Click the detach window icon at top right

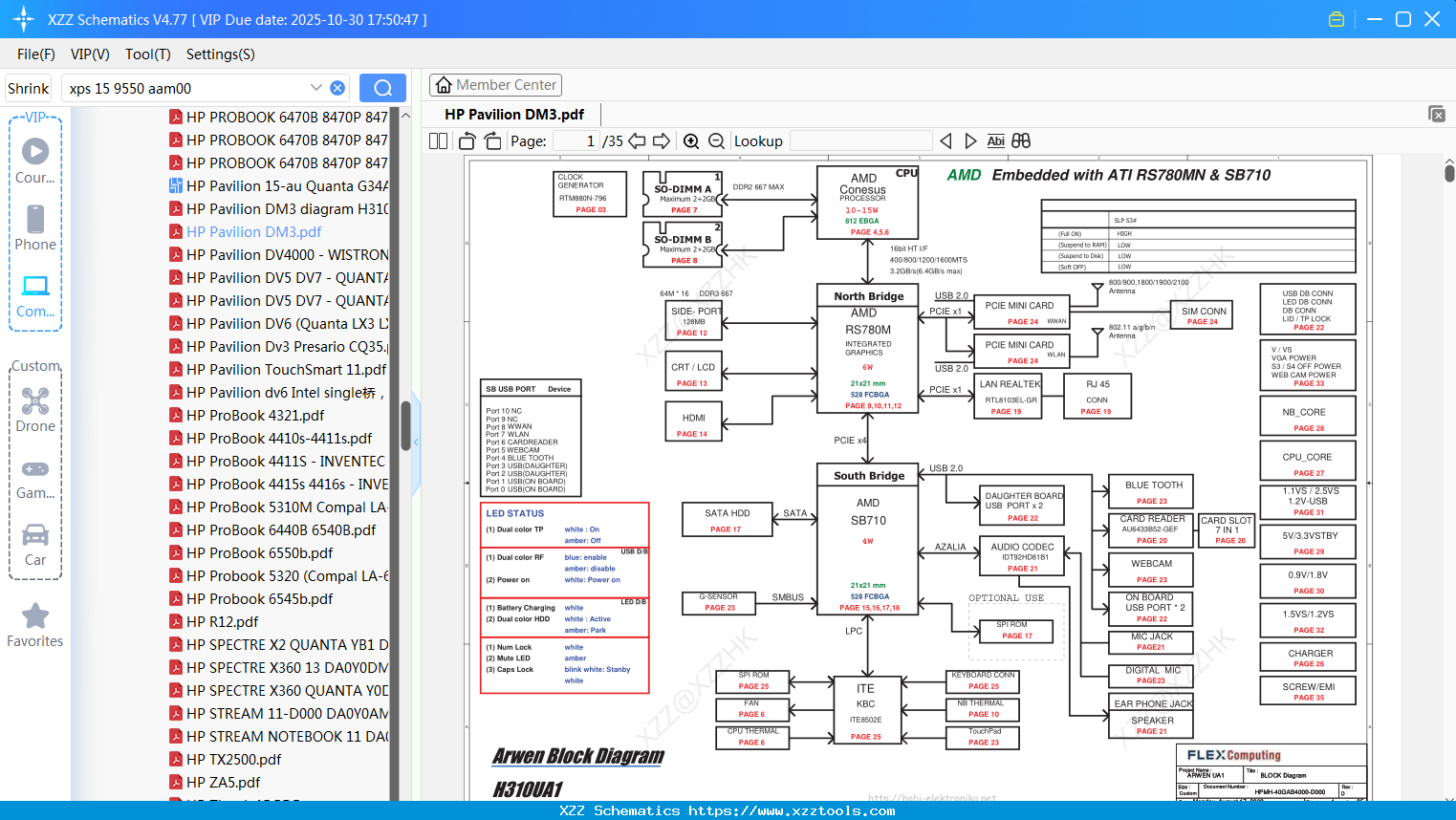tap(1437, 114)
